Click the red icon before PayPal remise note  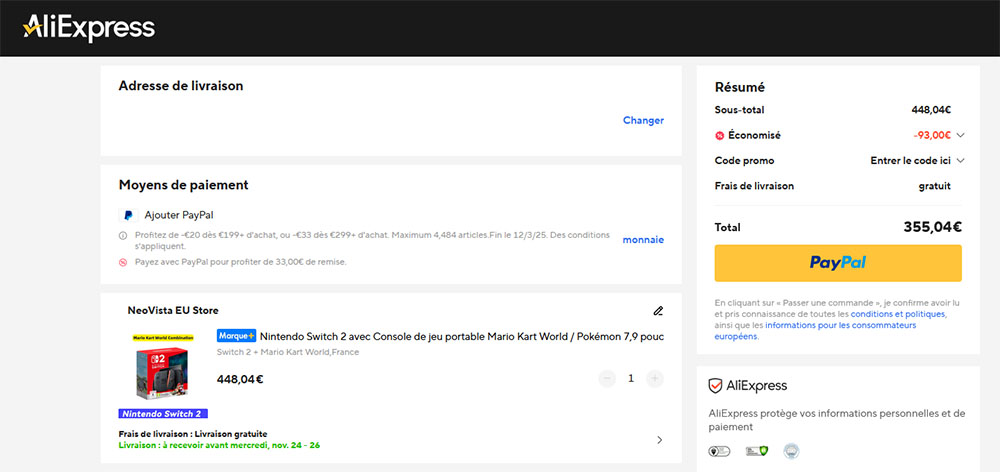click(x=123, y=262)
